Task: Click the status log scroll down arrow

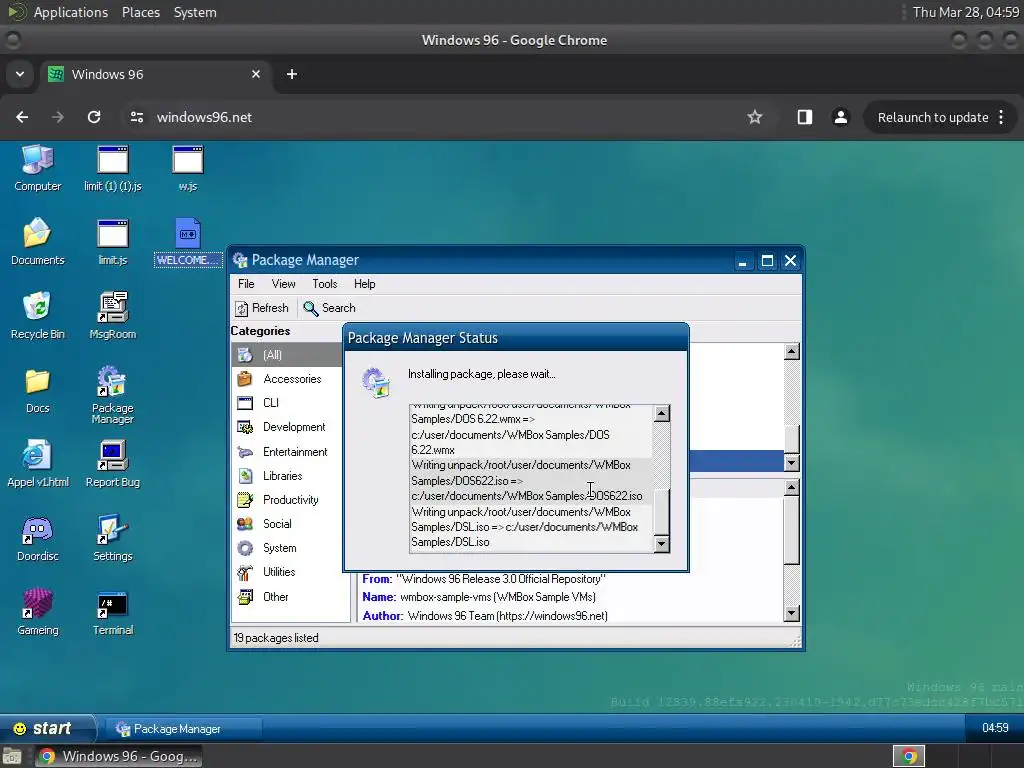Action: pyautogui.click(x=662, y=544)
